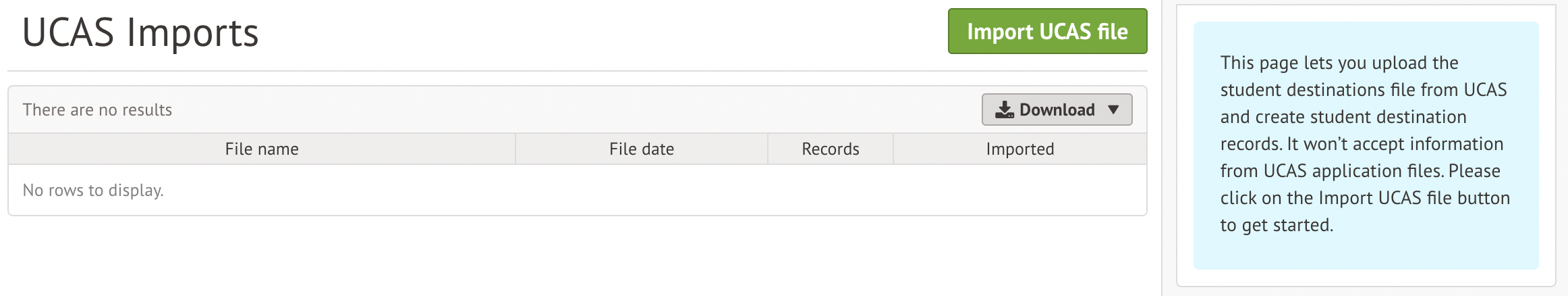Click the Import UCAS file button
Screen dimensions: 1568x296
click(x=1047, y=31)
